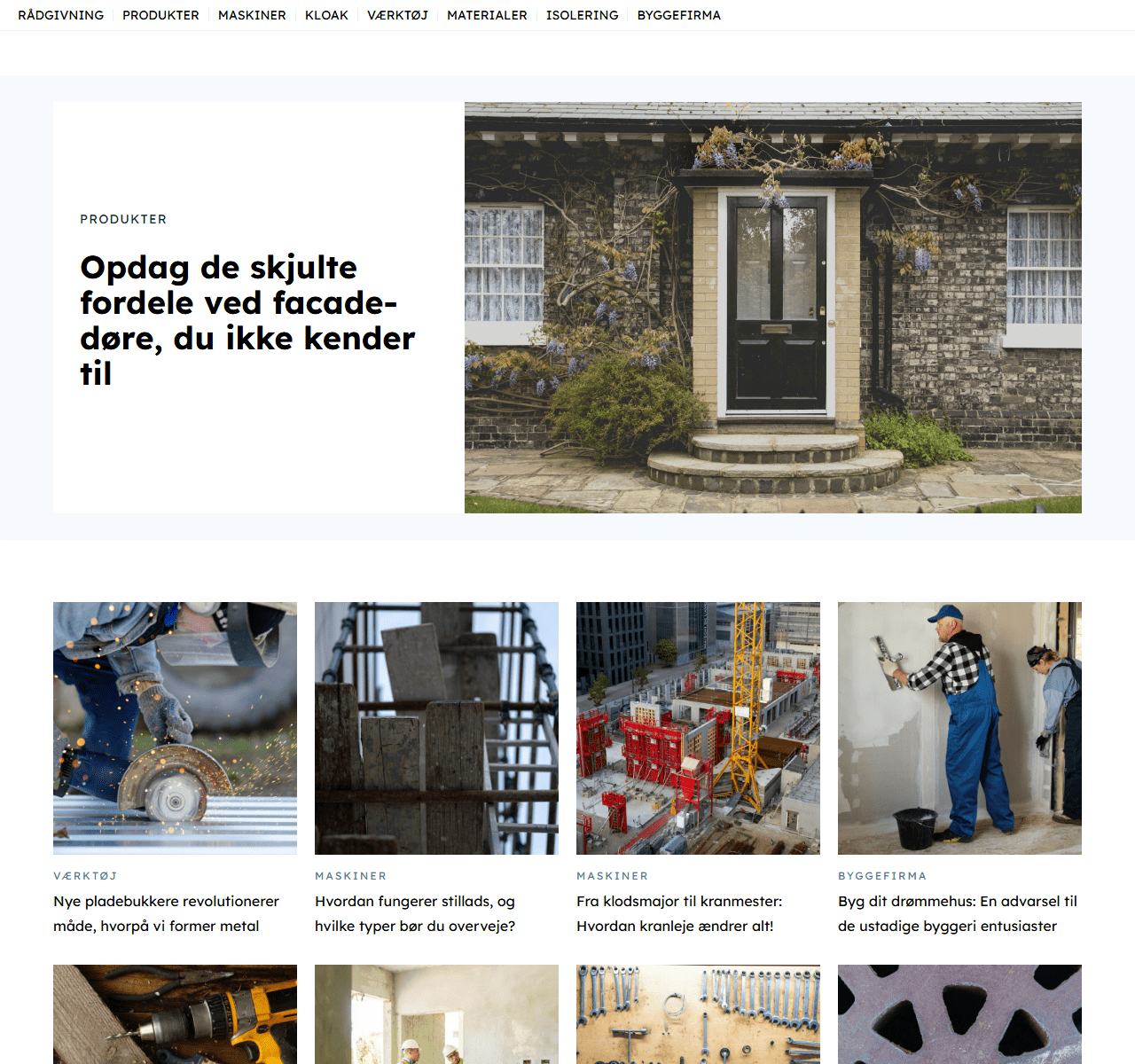Open BYGGEFIRMA in the top navigation
This screenshot has height=1064, width=1135.
click(x=678, y=15)
